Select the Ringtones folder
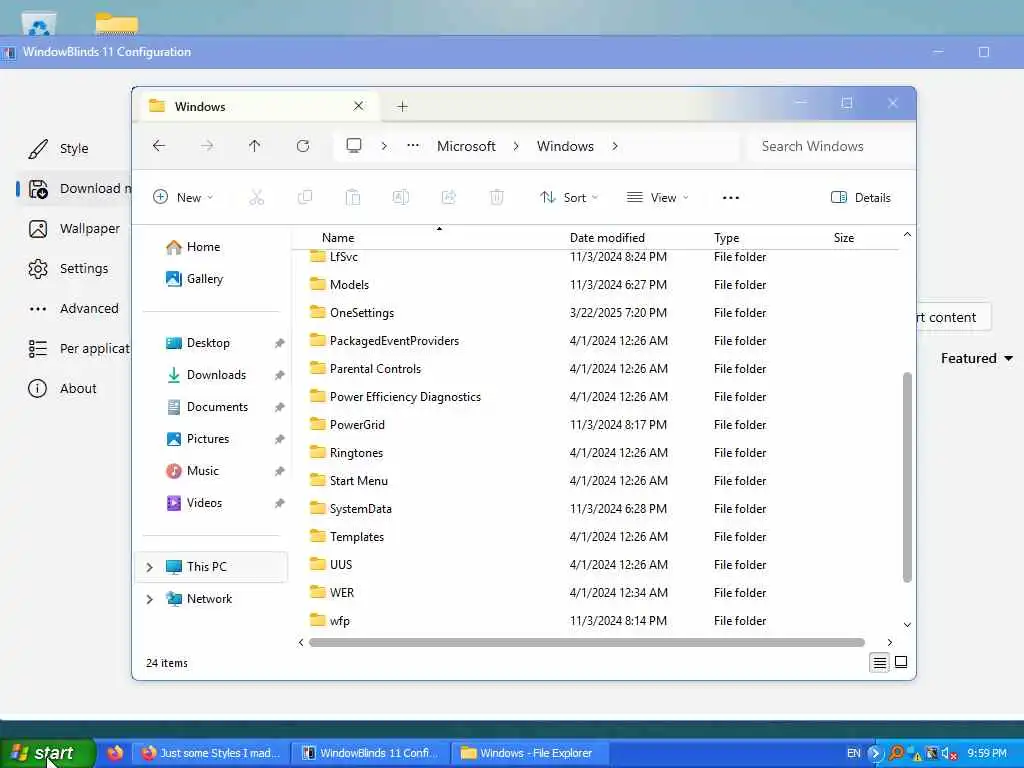 coord(356,453)
